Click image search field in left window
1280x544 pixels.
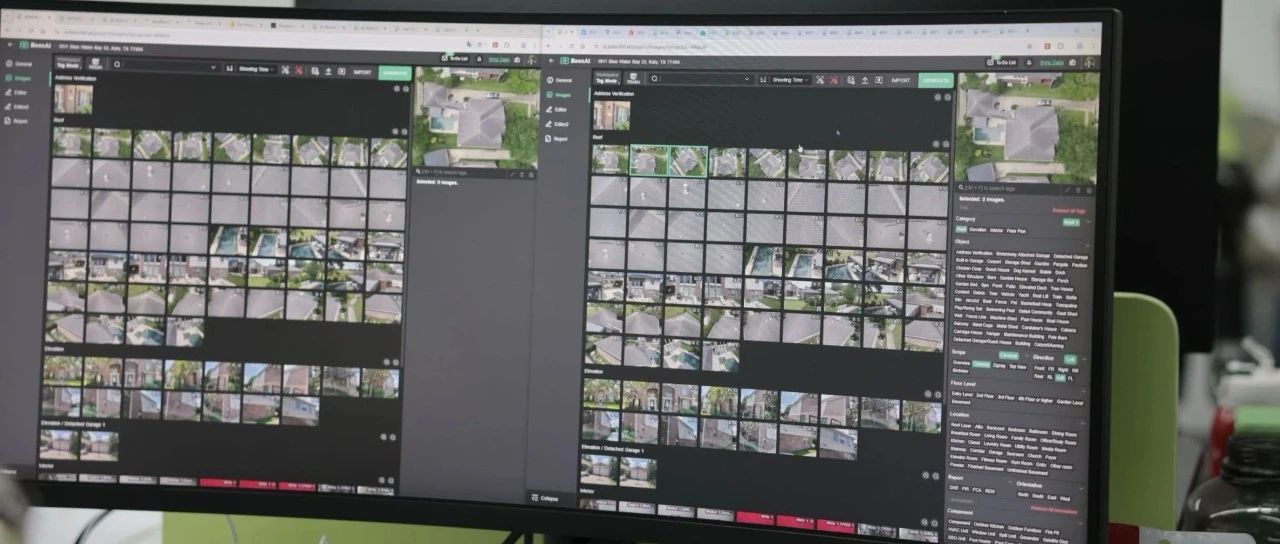[165, 67]
